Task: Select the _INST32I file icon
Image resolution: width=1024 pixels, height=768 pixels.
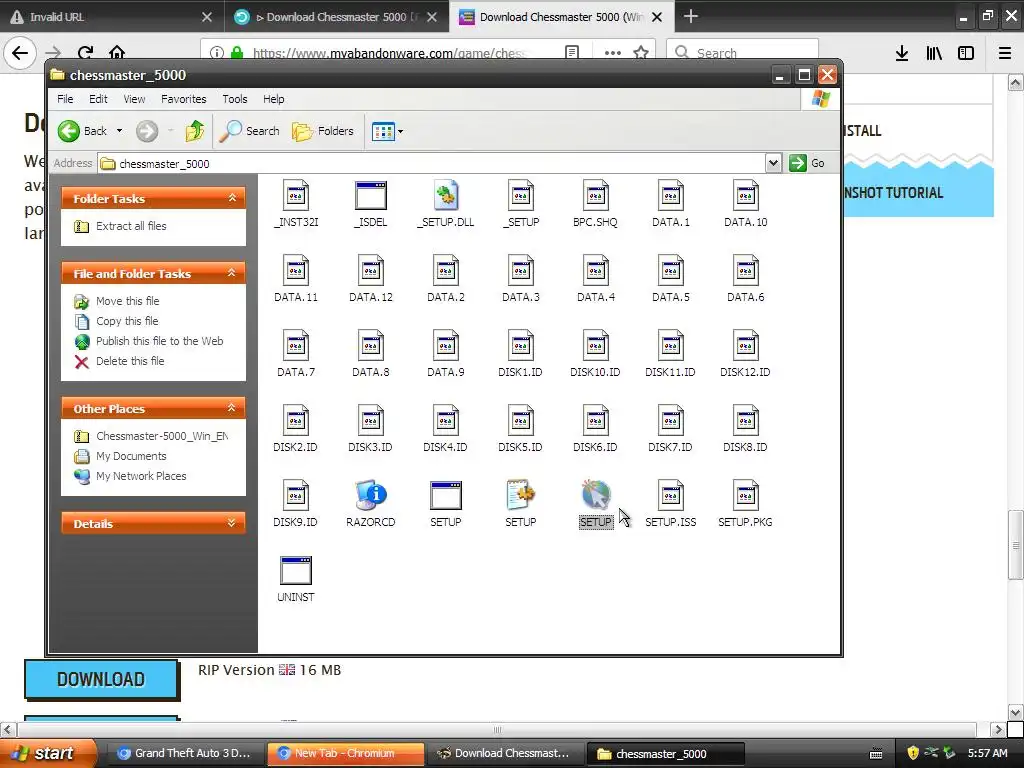Action: tap(296, 195)
